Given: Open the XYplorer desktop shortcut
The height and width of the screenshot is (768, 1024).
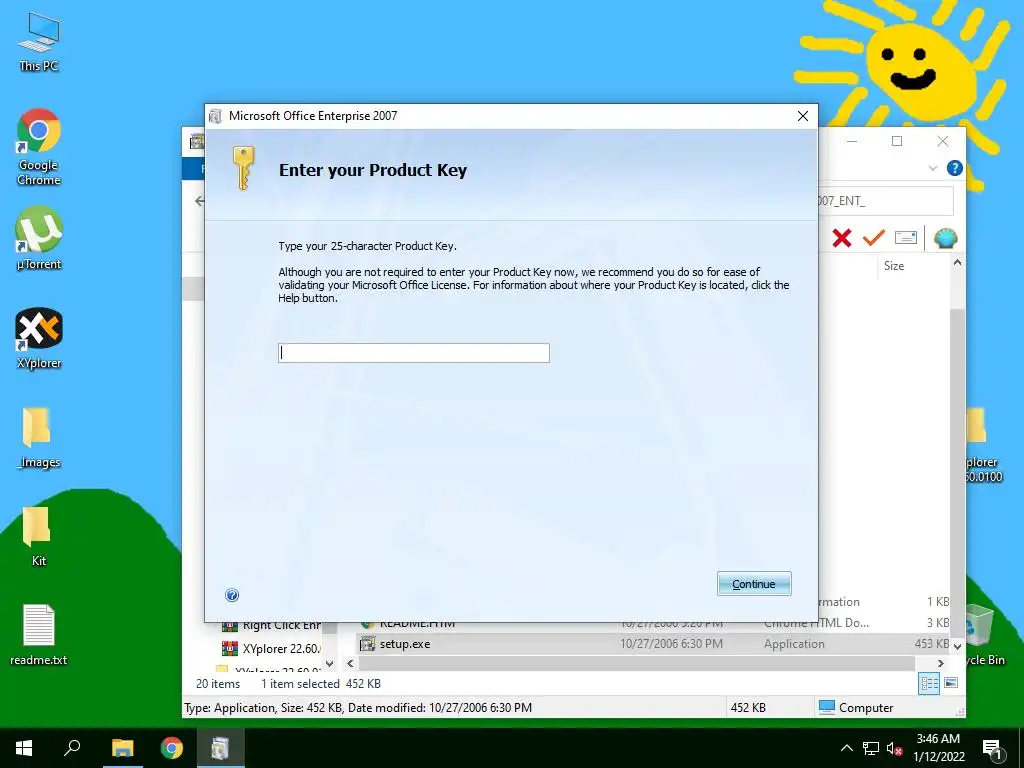Looking at the screenshot, I should (39, 338).
